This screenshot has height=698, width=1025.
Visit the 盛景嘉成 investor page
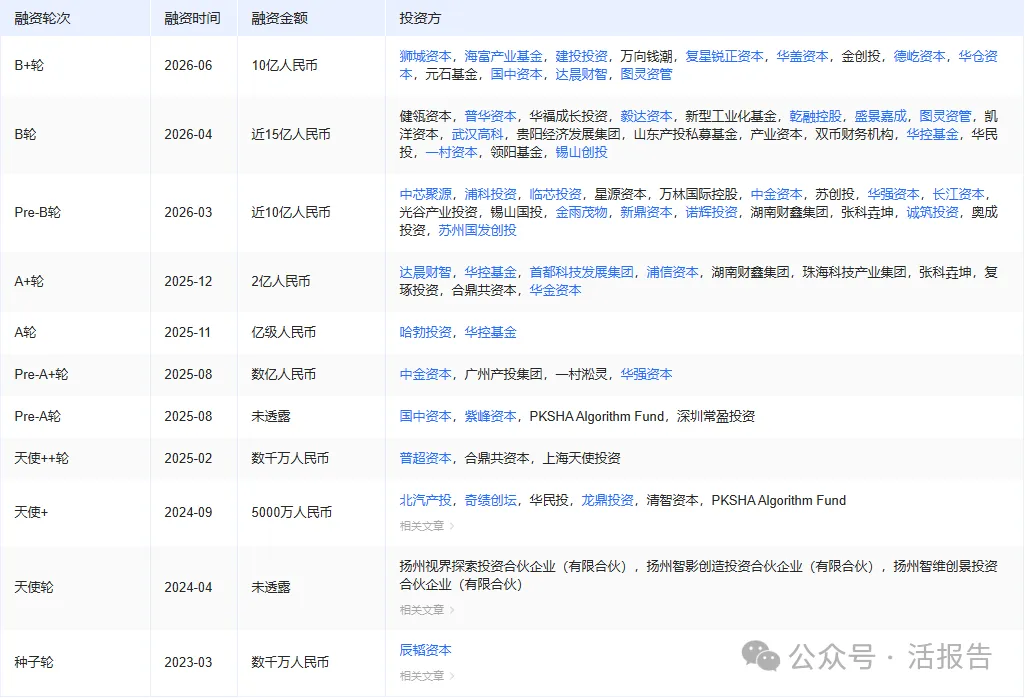tap(880, 116)
